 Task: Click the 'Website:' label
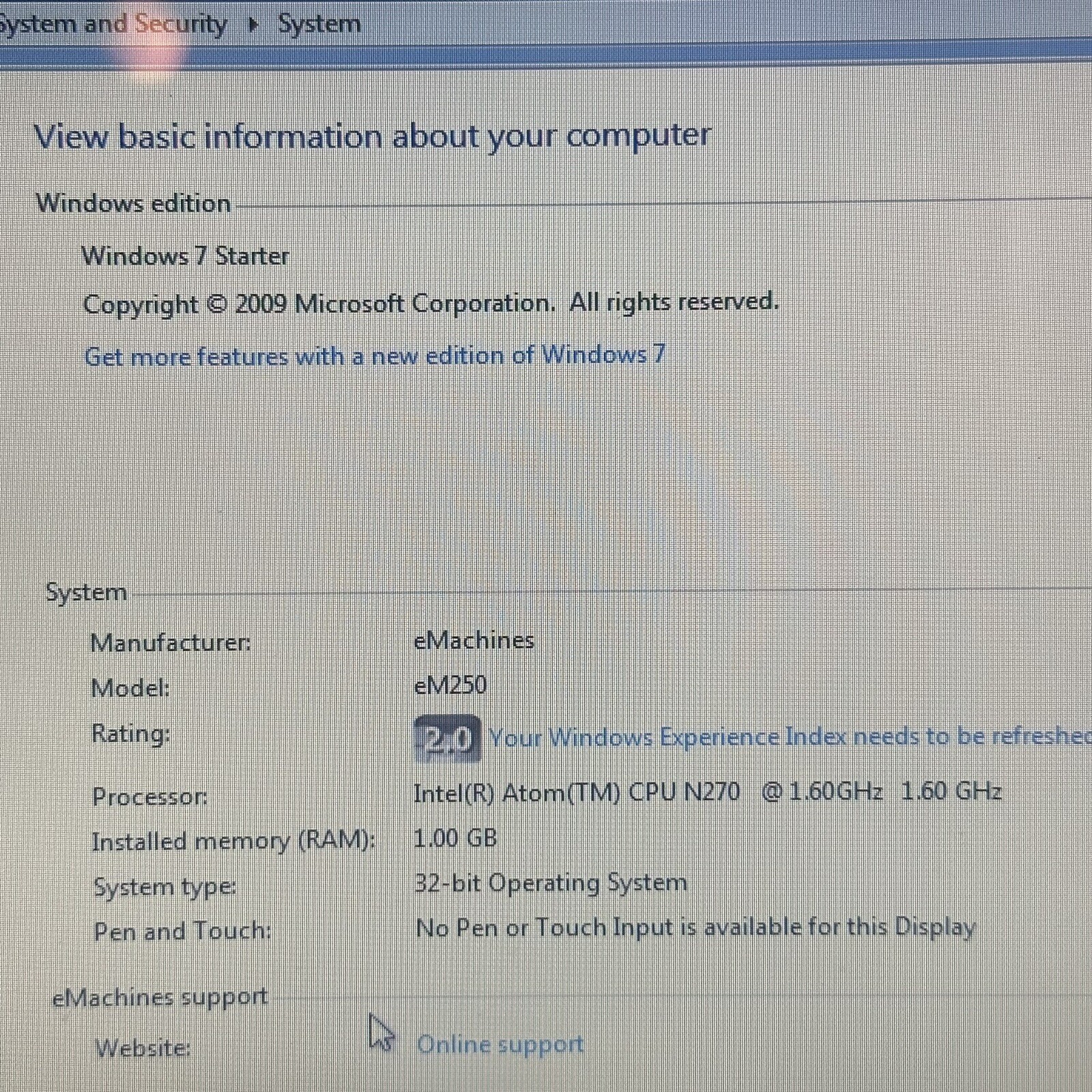pos(143,1047)
